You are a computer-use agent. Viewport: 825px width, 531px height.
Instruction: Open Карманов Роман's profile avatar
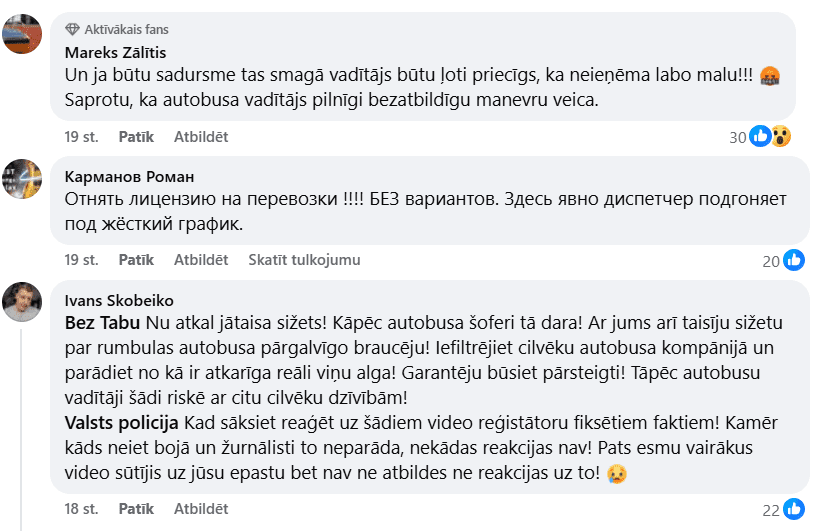pyautogui.click(x=22, y=178)
